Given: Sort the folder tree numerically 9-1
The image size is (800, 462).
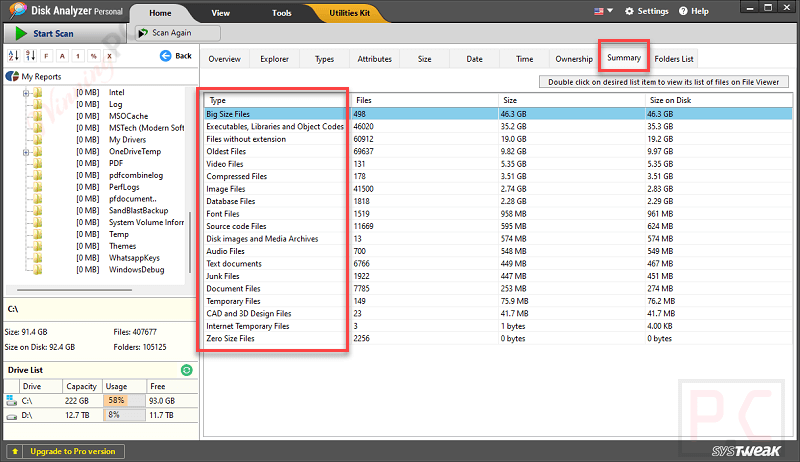Looking at the screenshot, I should [30, 56].
